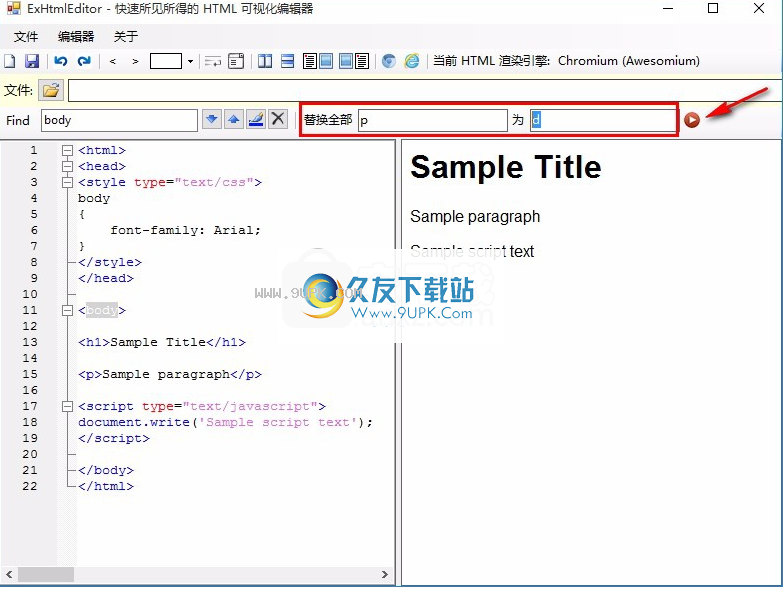The image size is (783, 592).
Task: Click 'Sample Title' heading in preview
Action: pos(505,167)
